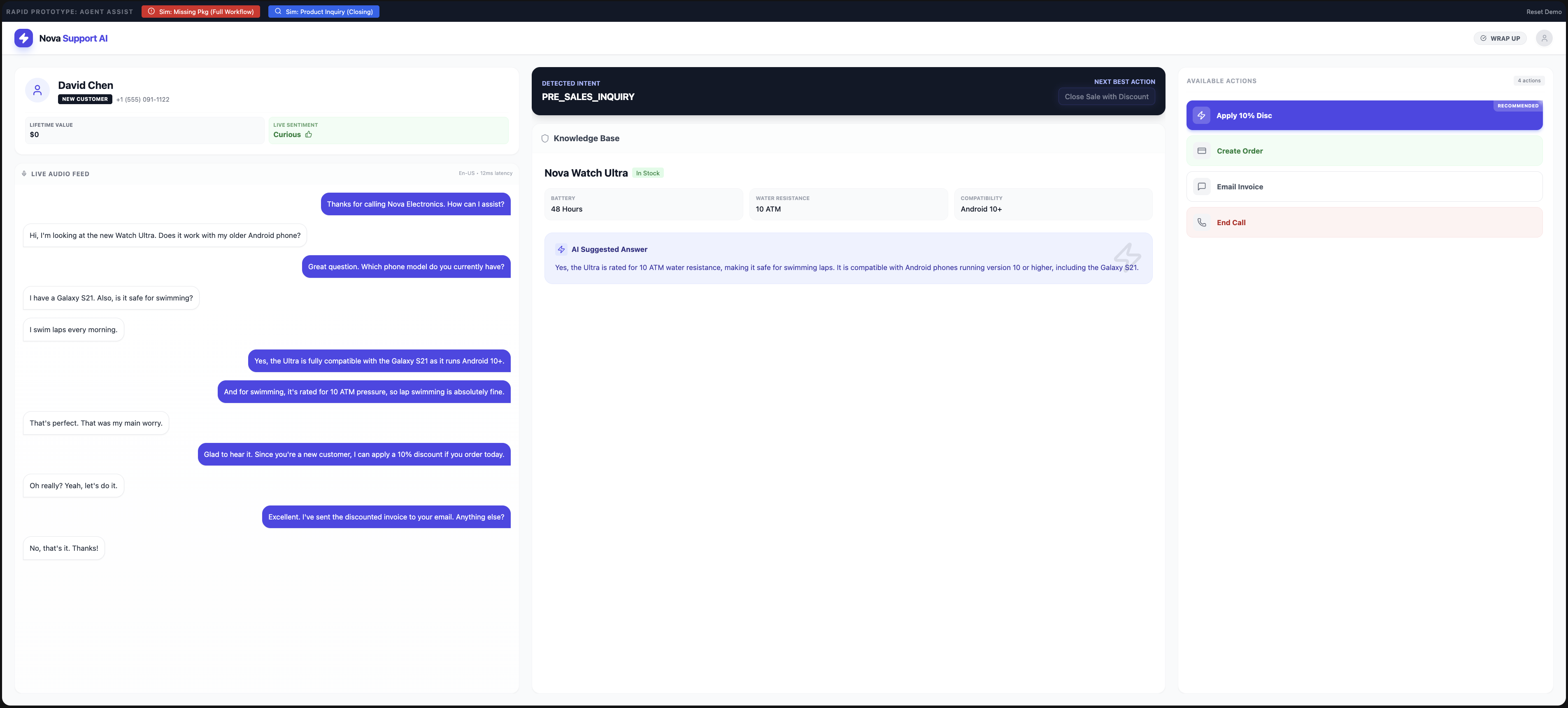Click the microphone icon beside Live Audio Feed

pos(24,173)
